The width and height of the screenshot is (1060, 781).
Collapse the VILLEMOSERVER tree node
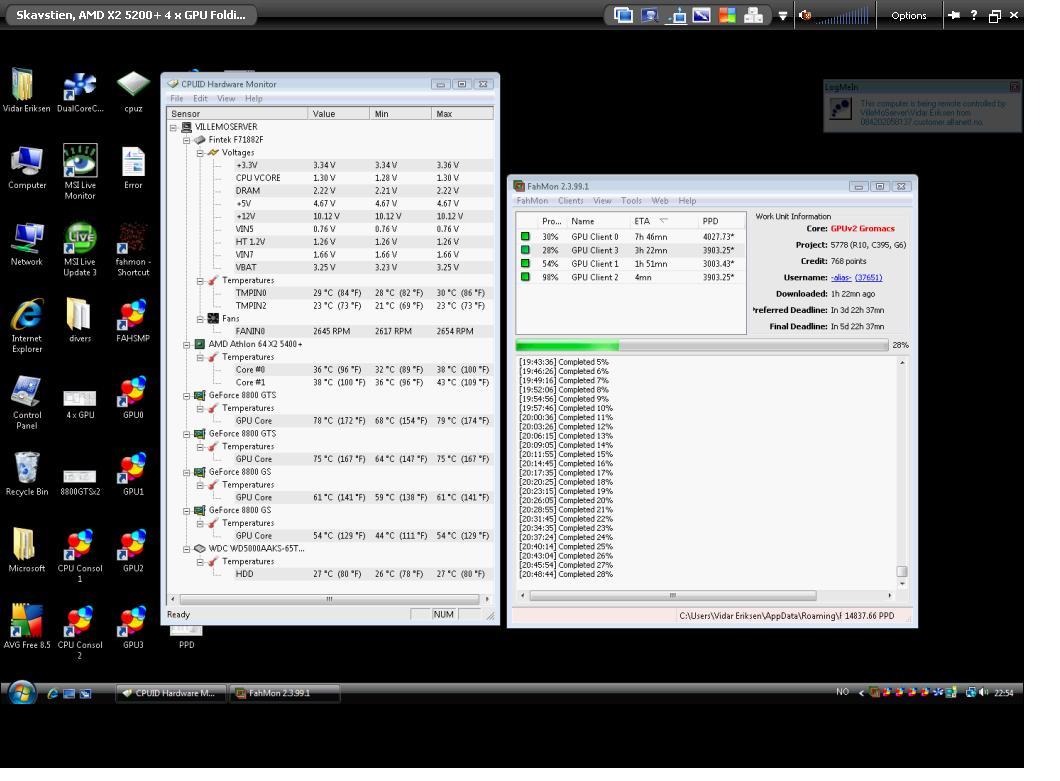[173, 127]
